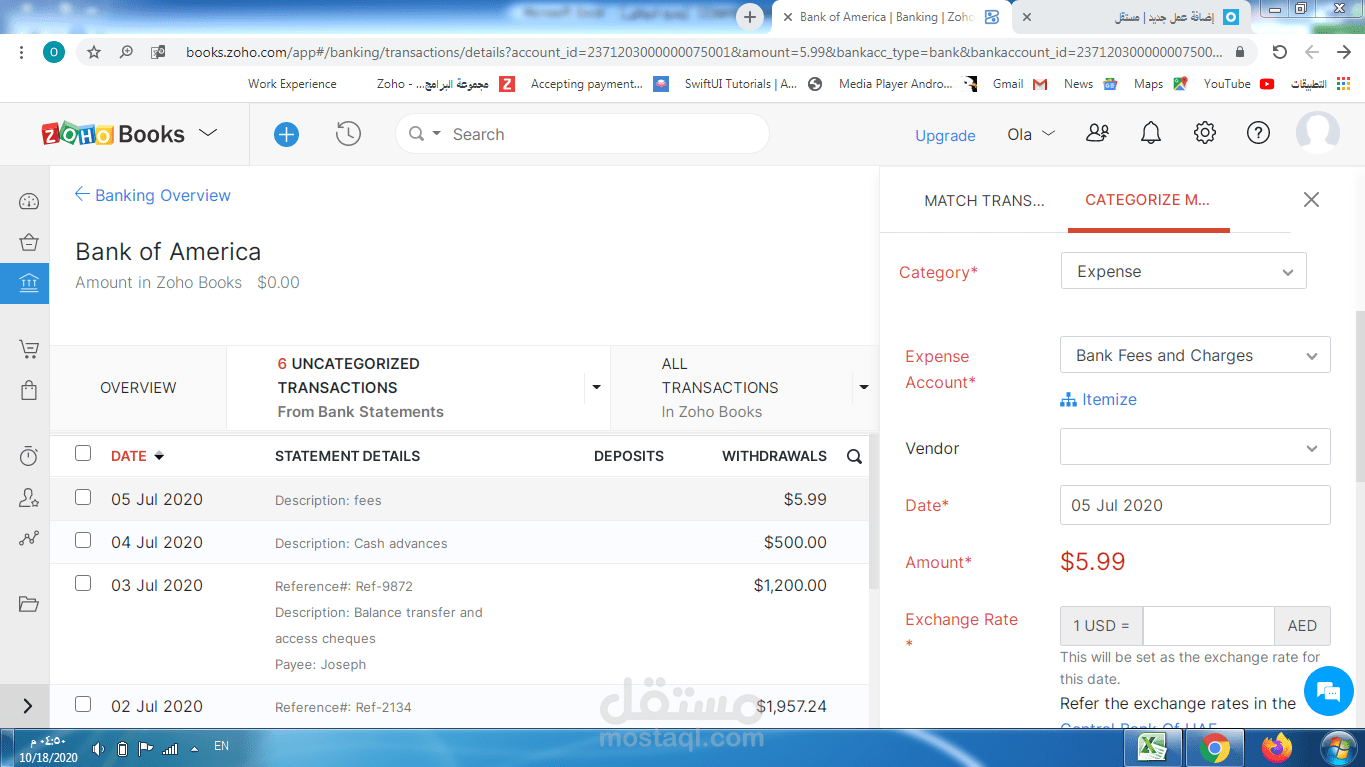Open the Category dropdown showing Expense
This screenshot has height=767, width=1365.
(1184, 271)
